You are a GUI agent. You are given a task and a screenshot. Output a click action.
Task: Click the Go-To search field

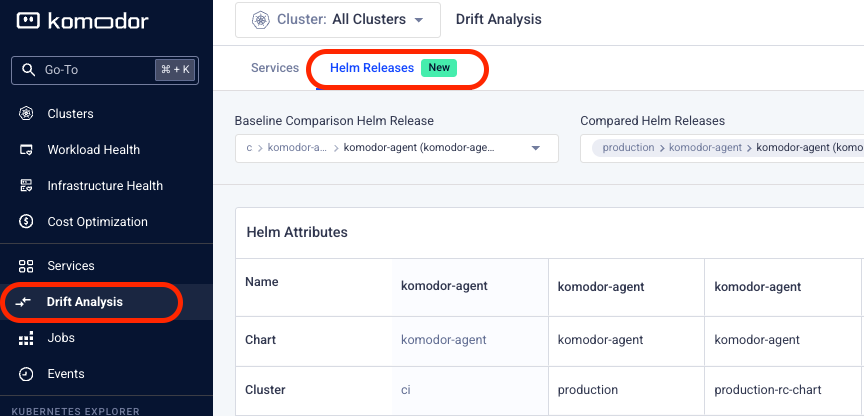click(x=95, y=70)
